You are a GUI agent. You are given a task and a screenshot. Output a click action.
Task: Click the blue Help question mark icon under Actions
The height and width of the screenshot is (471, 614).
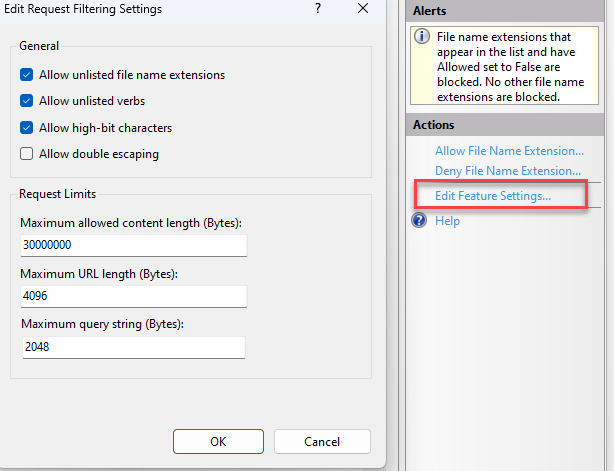coord(421,220)
